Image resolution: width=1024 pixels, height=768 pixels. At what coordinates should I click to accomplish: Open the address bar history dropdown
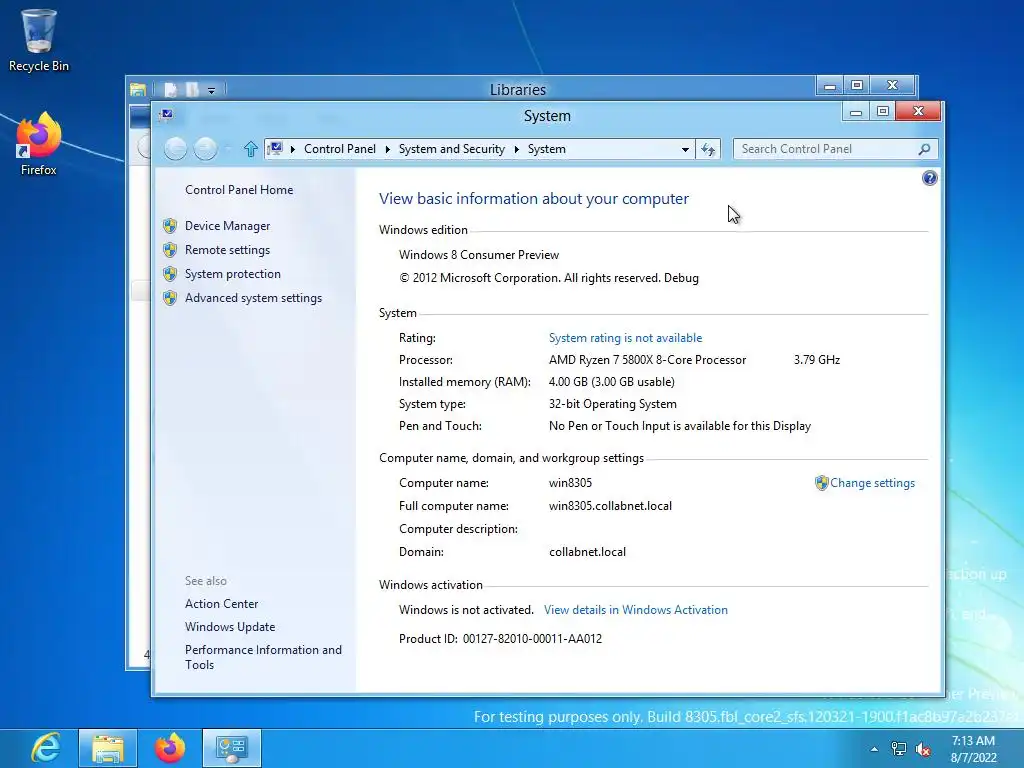pyautogui.click(x=685, y=150)
